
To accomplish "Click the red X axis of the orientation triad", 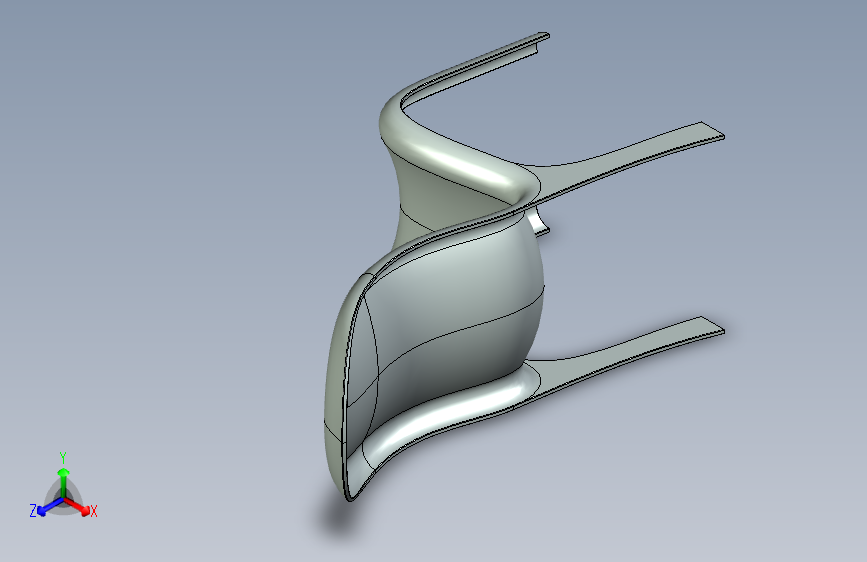I will [x=77, y=506].
